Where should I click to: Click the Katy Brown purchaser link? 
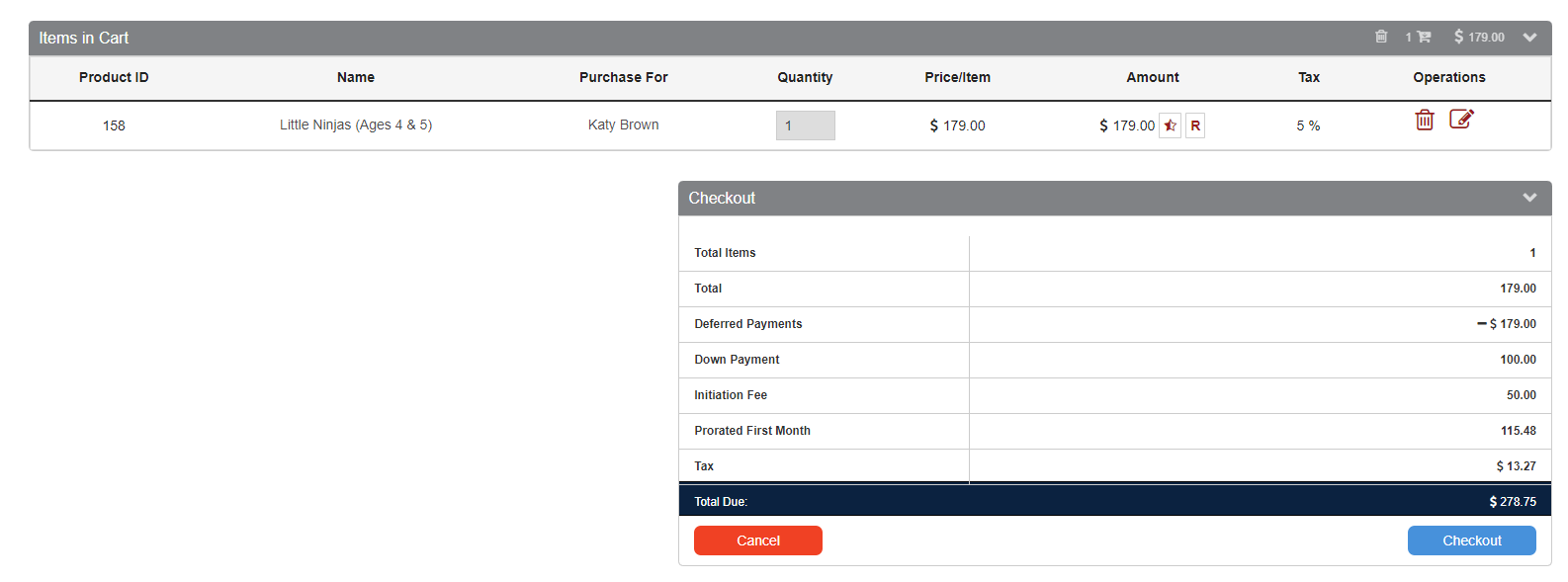[623, 125]
